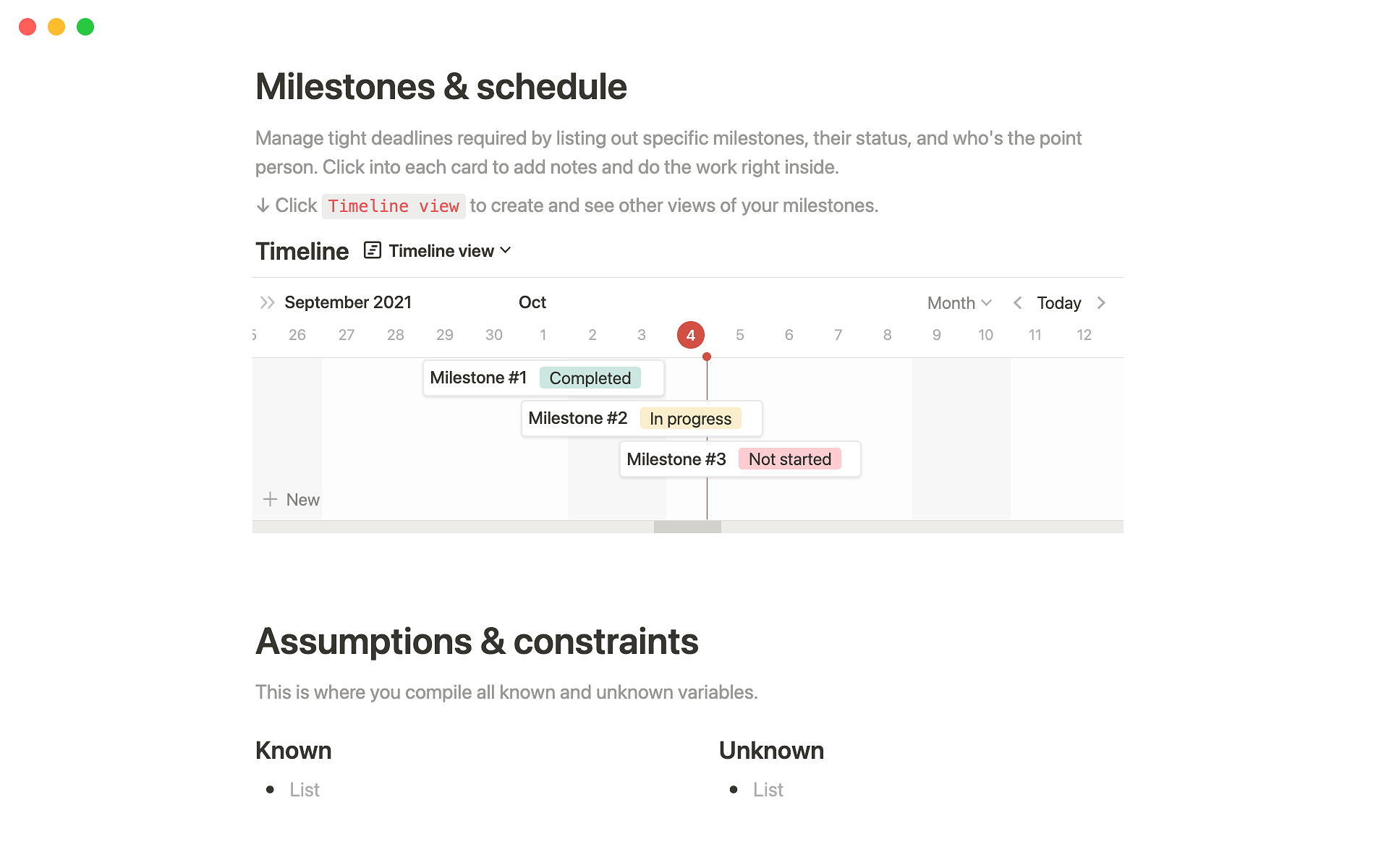Click the plus icon next to New
Viewport: 1389px width, 868px height.
coord(270,499)
